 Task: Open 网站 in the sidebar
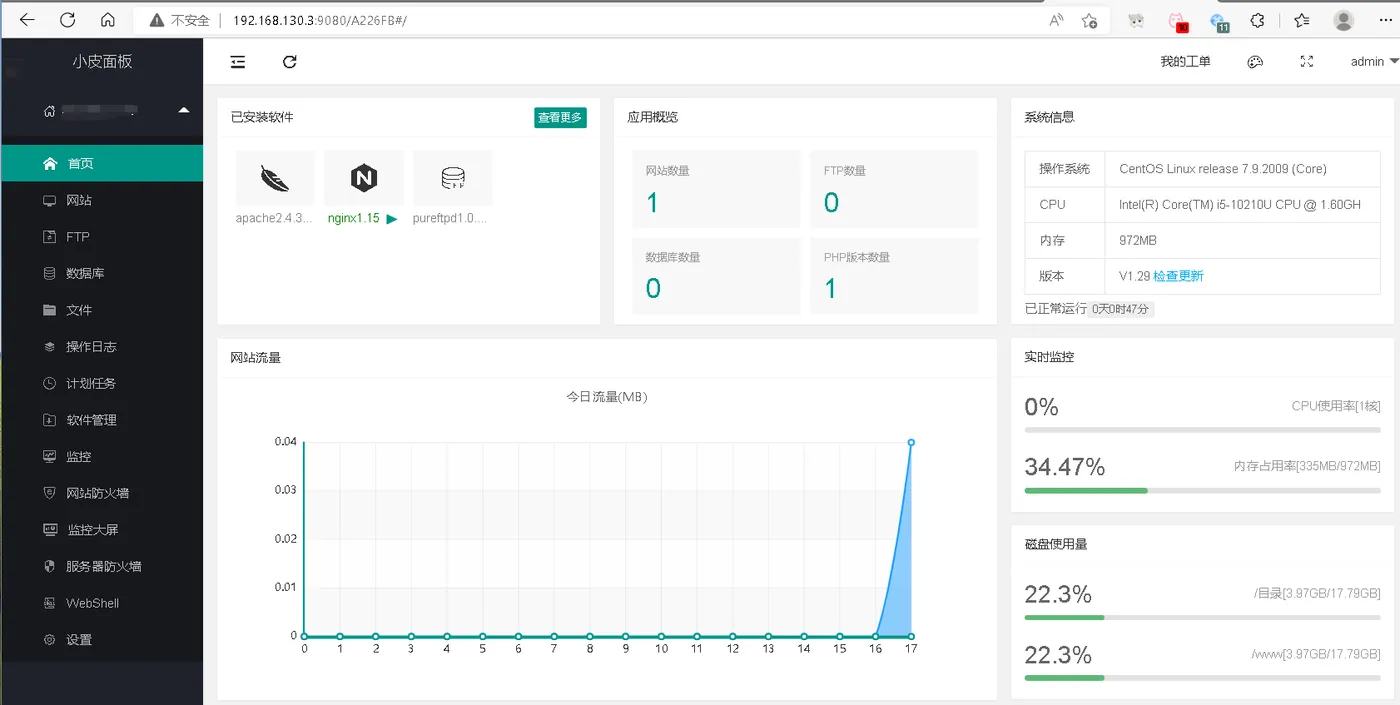click(102, 200)
